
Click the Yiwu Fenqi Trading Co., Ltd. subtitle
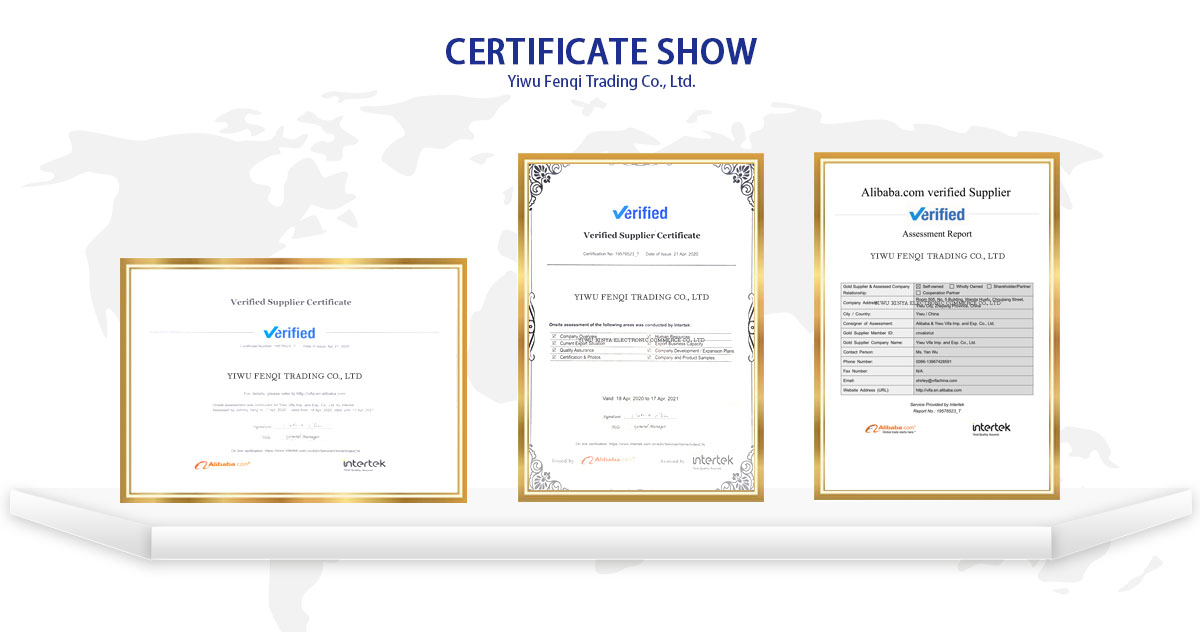pos(601,81)
